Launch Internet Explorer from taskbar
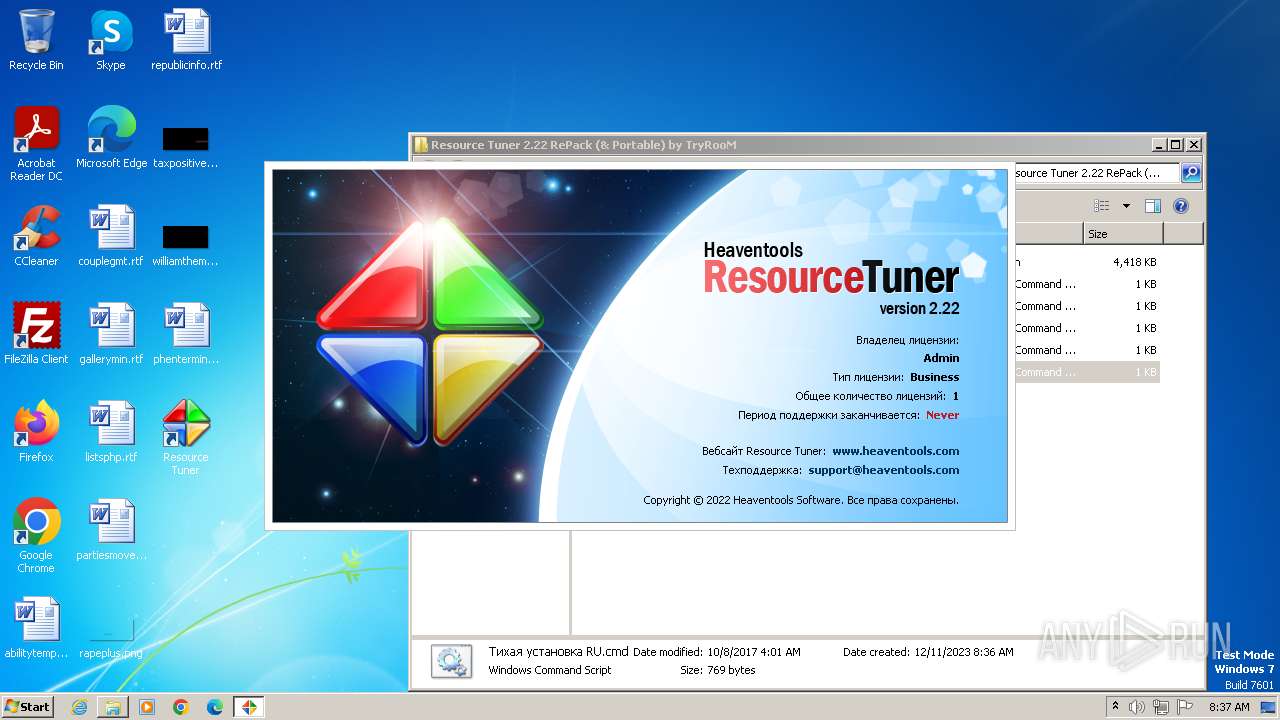 pos(79,707)
